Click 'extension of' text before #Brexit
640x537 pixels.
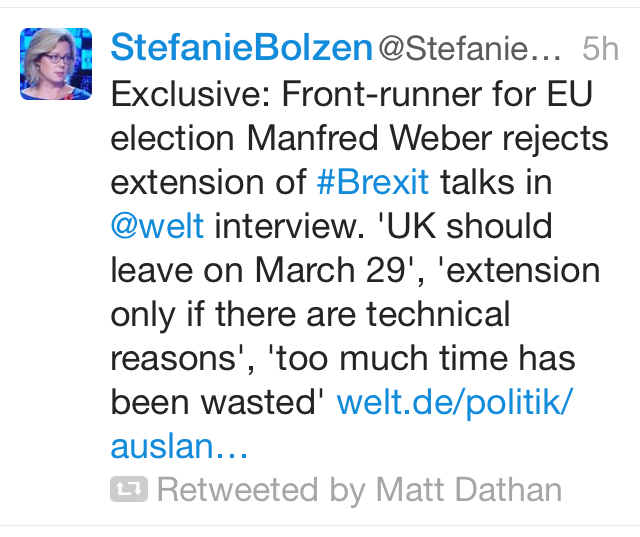click(x=209, y=182)
